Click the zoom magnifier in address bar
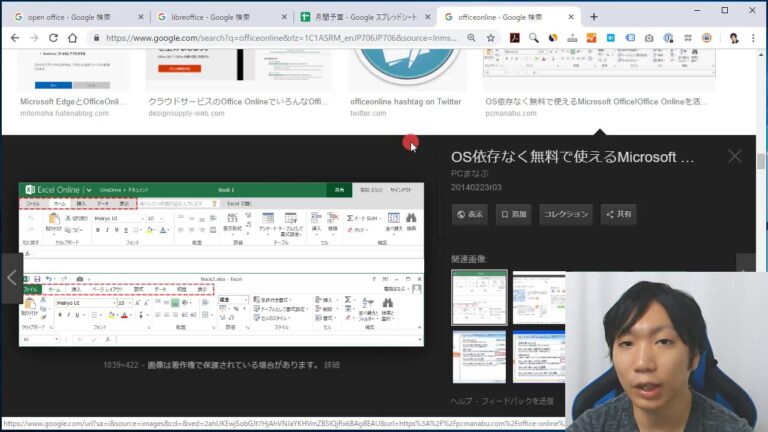The width and height of the screenshot is (768, 432). pos(471,38)
